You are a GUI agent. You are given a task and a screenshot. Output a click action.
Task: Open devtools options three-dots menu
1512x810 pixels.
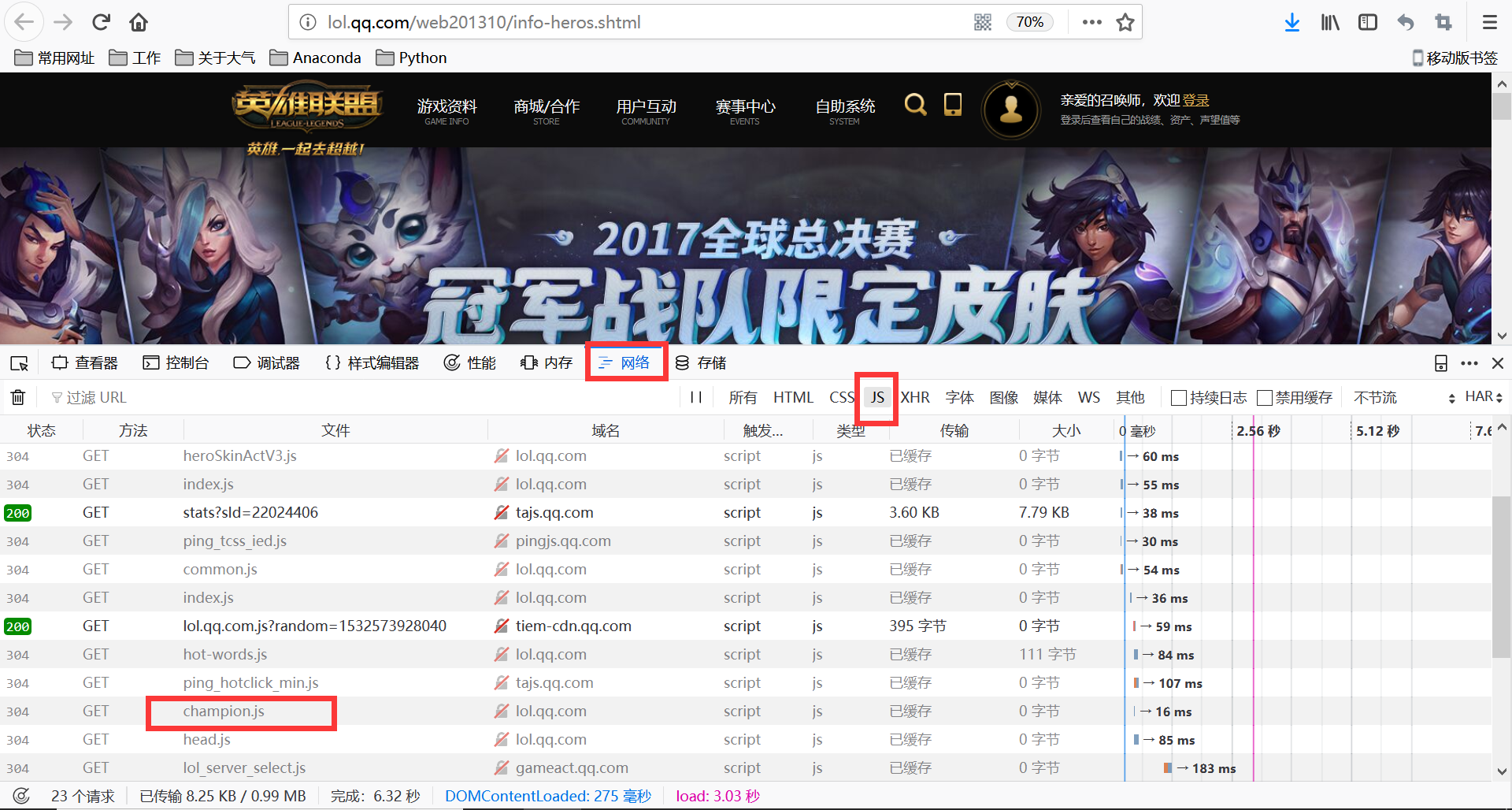coord(1469,363)
